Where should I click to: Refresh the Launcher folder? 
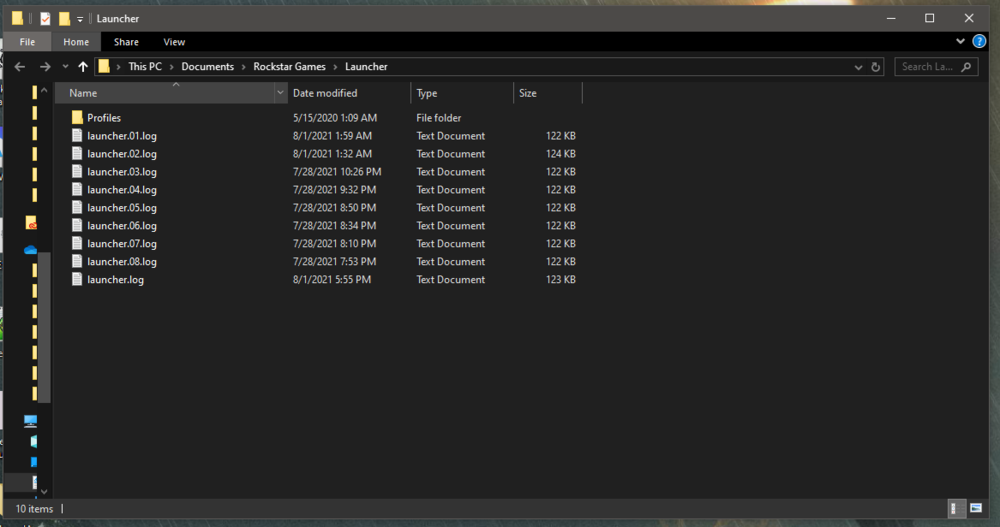876,67
